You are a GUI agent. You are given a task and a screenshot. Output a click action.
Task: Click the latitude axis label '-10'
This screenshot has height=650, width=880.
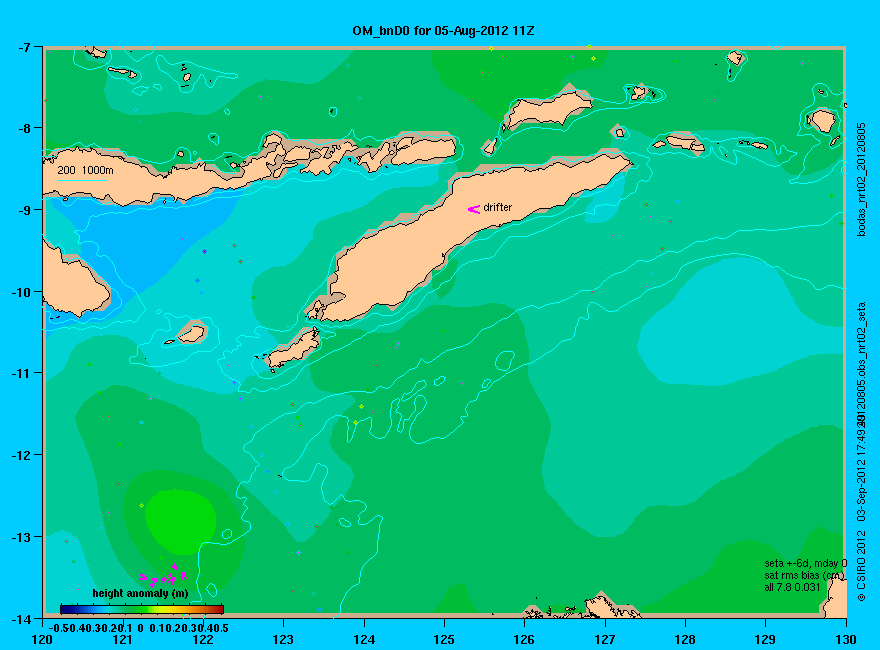pyautogui.click(x=21, y=292)
